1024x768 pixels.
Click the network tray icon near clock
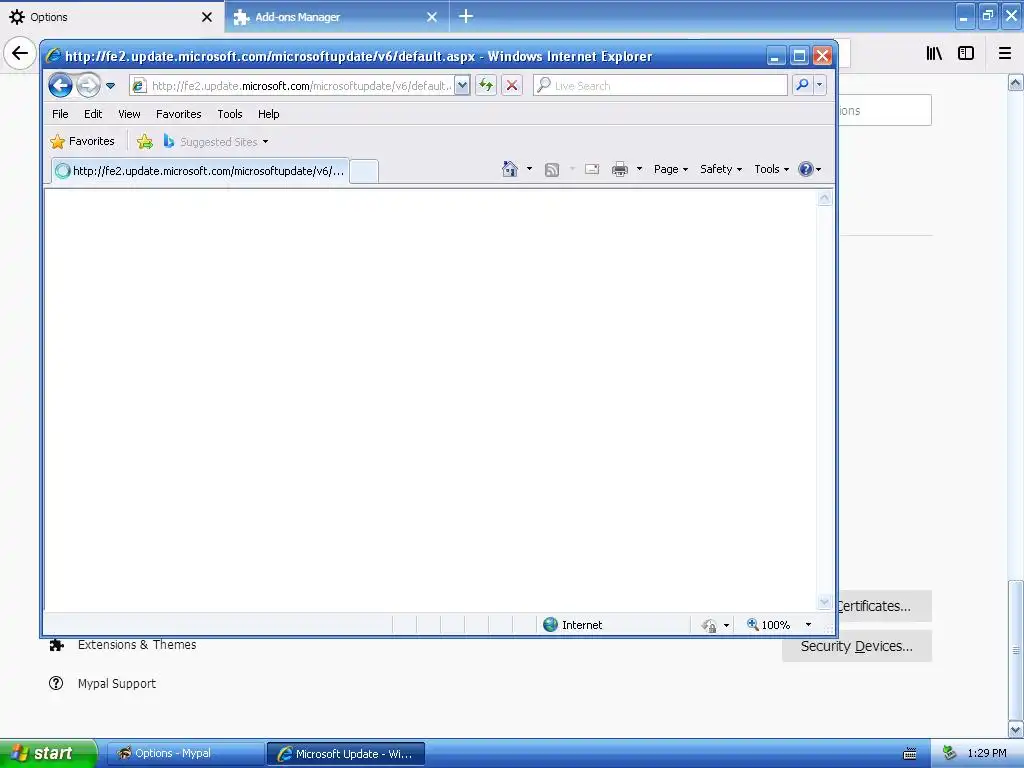pyautogui.click(x=950, y=753)
